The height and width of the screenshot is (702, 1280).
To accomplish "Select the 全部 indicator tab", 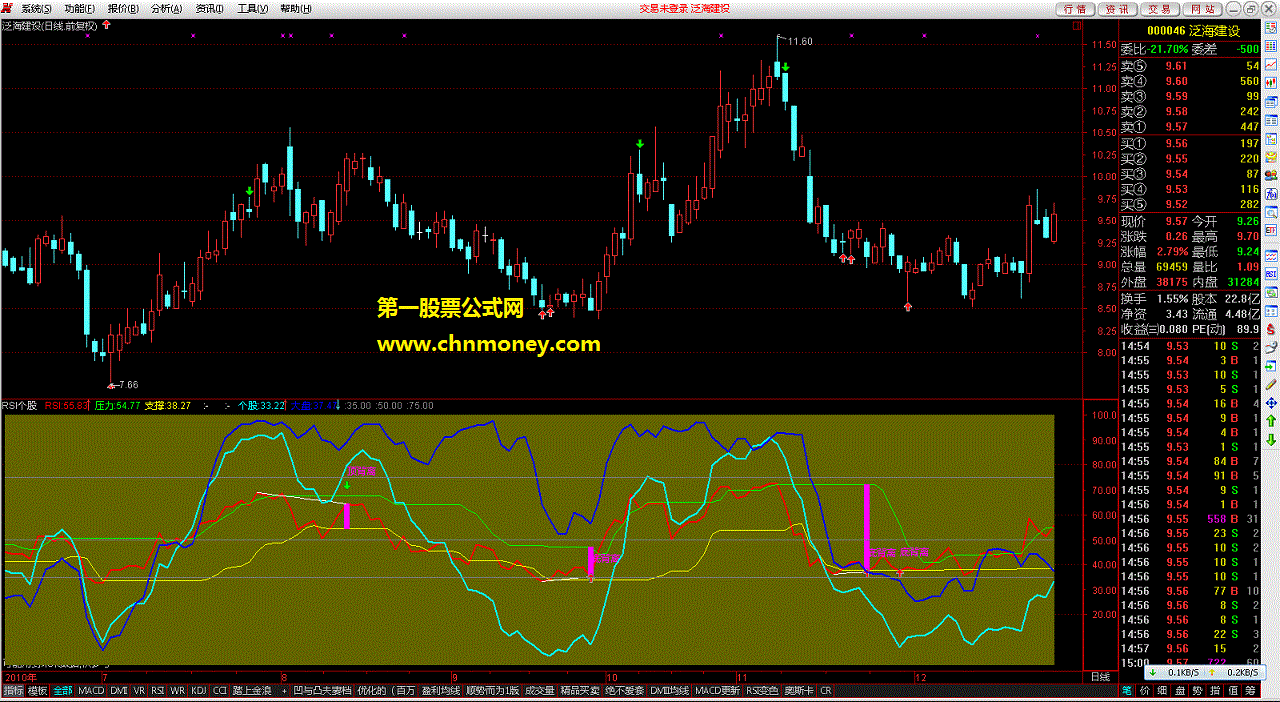I will 63,690.
